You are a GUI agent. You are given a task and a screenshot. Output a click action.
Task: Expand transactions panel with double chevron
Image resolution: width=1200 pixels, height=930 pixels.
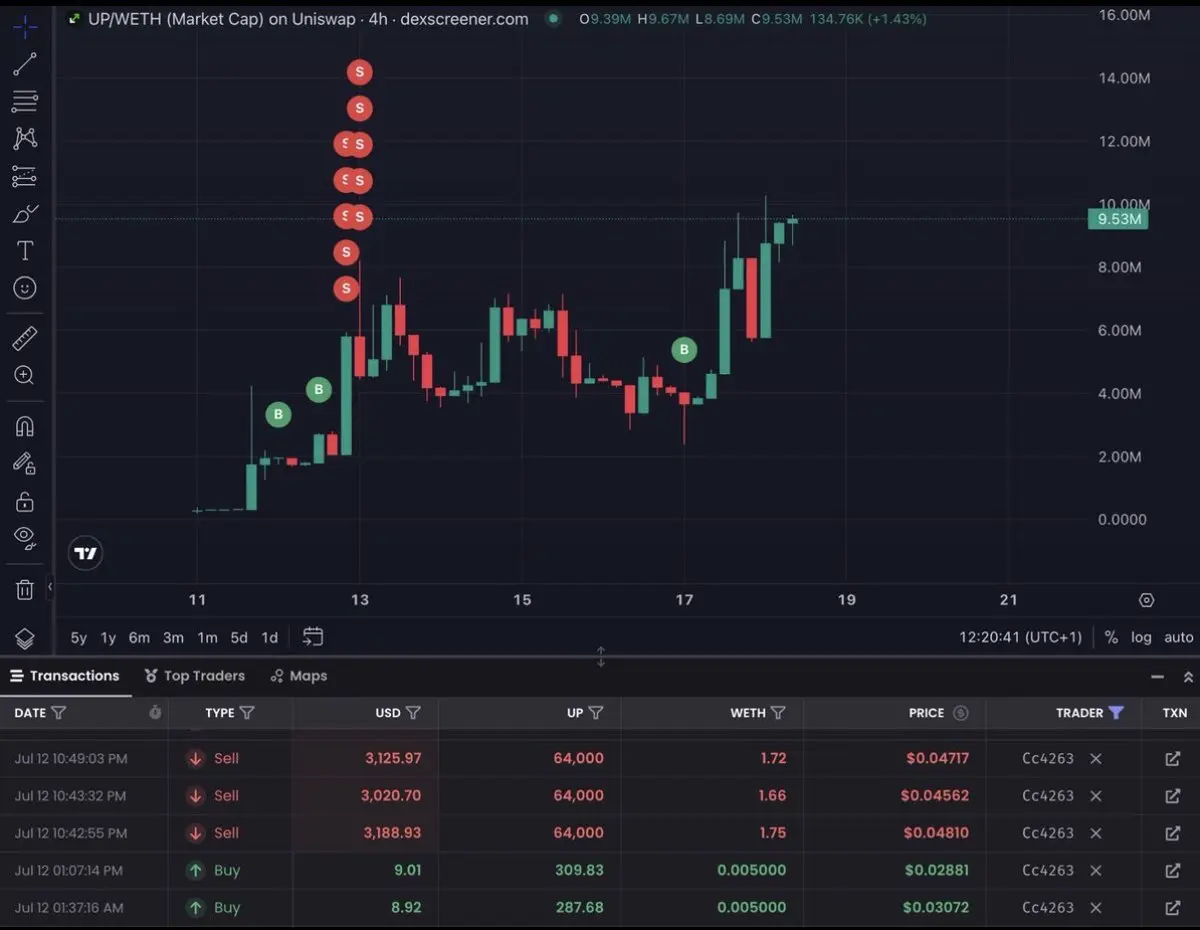(1188, 677)
